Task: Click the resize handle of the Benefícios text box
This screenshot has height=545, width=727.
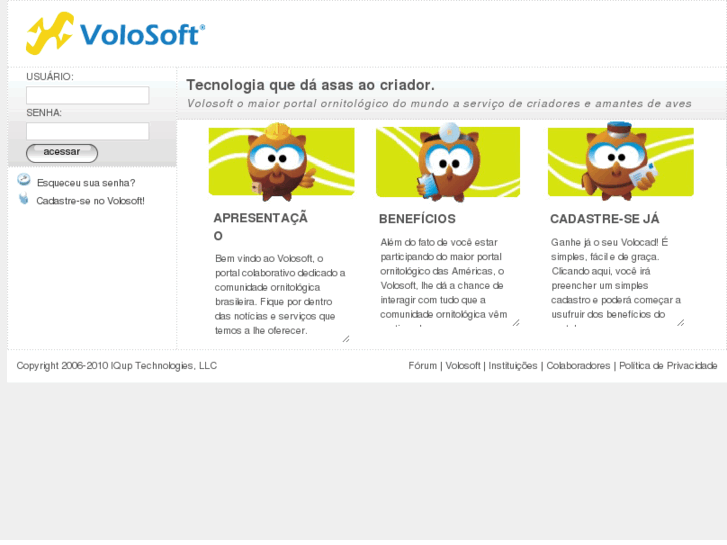Action: 516,323
